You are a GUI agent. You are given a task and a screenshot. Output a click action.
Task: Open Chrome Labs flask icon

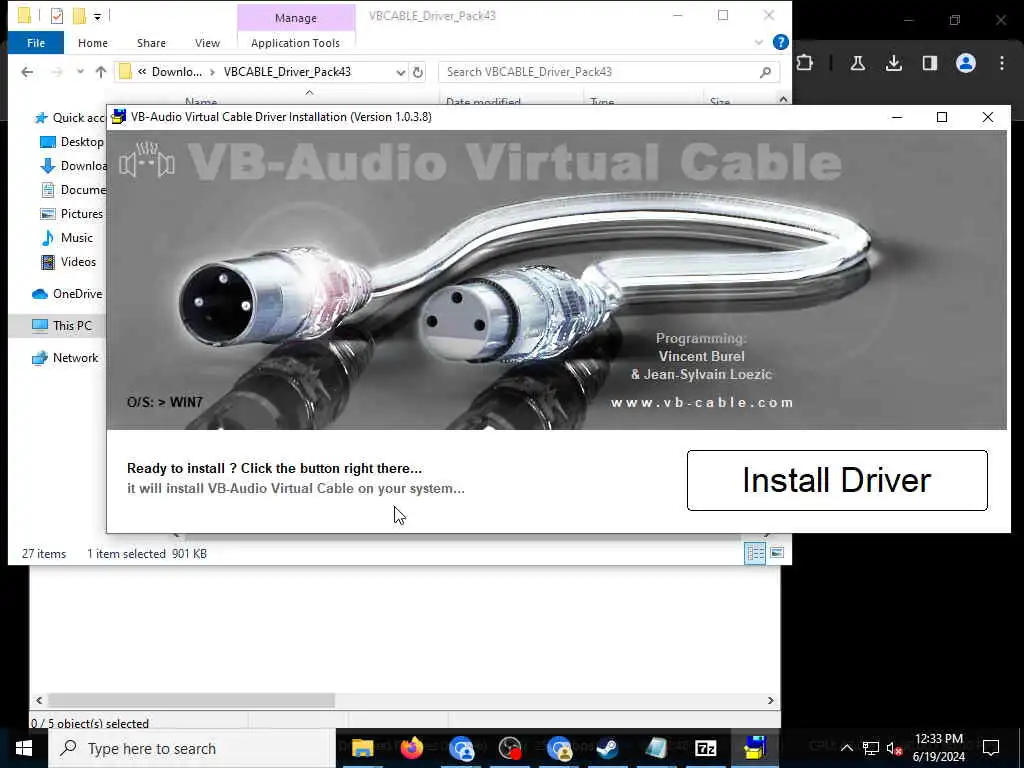(857, 63)
